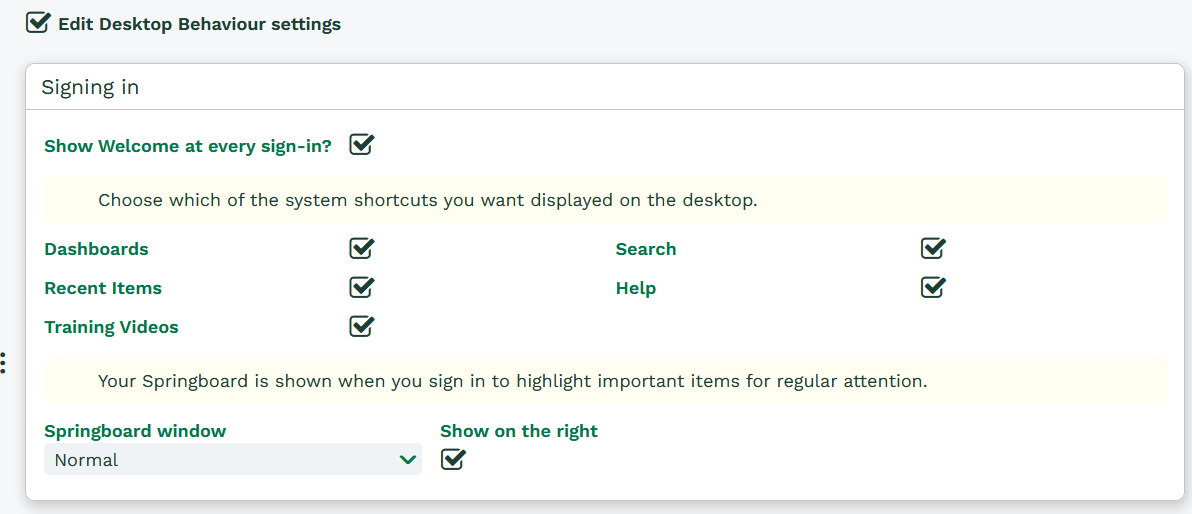The height and width of the screenshot is (514, 1192).
Task: Click the green chevron in Springboard dropdown
Action: click(x=407, y=460)
